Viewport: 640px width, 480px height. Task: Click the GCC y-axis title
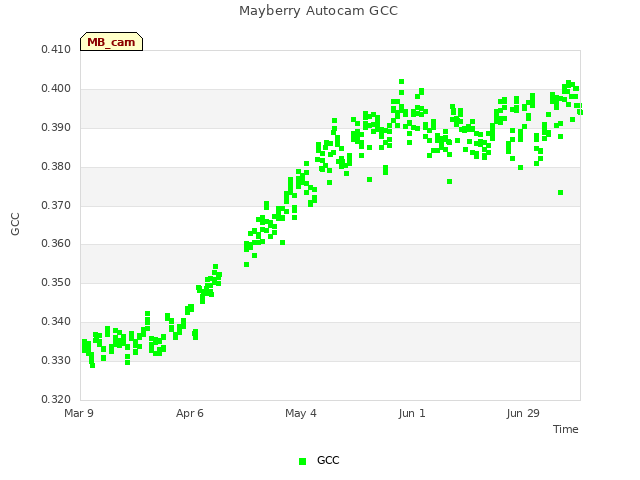pyautogui.click(x=15, y=224)
